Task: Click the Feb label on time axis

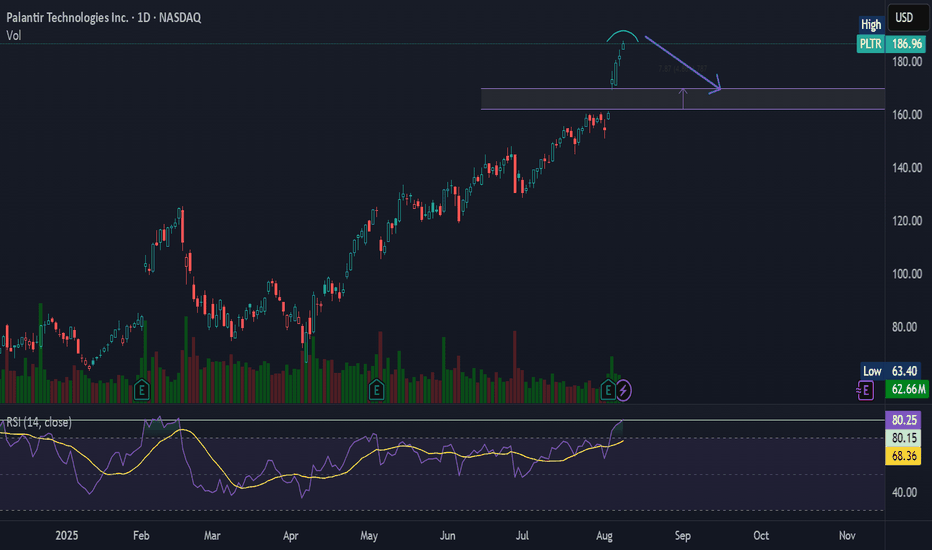Action: [x=141, y=536]
